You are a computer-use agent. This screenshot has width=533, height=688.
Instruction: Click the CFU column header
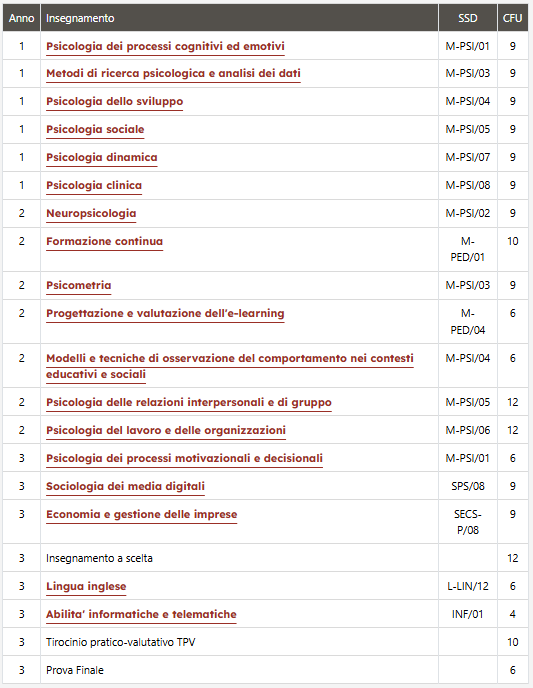point(512,18)
